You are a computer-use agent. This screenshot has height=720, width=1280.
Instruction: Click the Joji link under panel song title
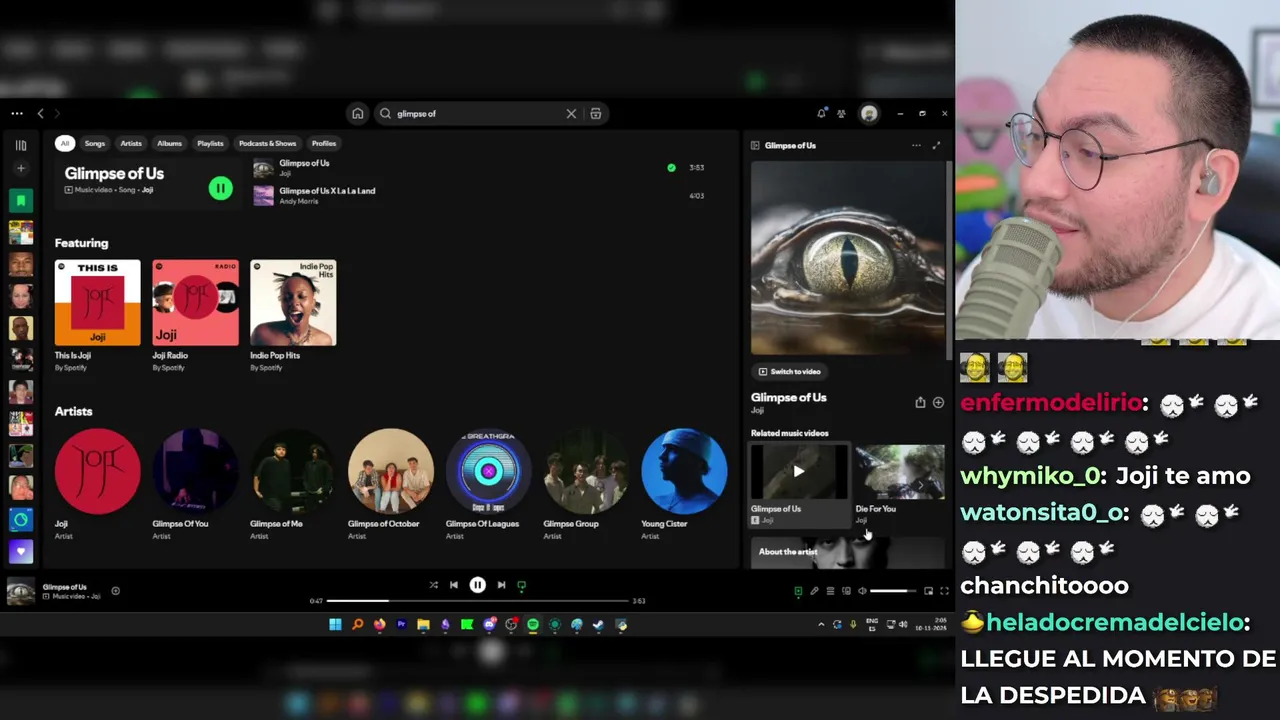pos(757,410)
